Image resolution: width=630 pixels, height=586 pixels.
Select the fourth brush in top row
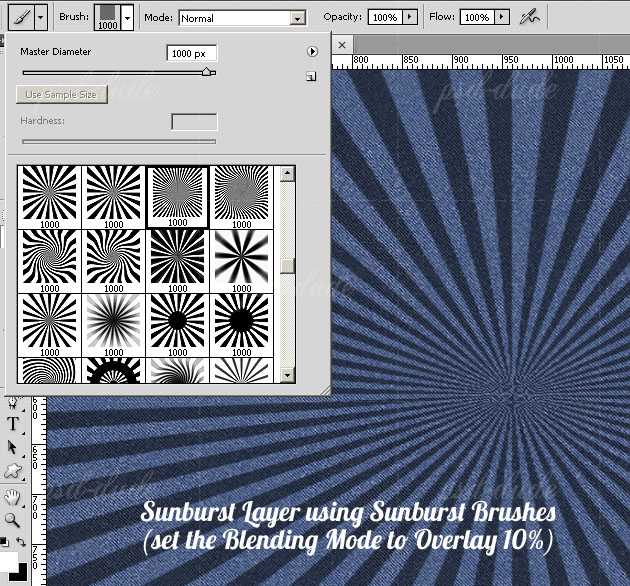(241, 197)
